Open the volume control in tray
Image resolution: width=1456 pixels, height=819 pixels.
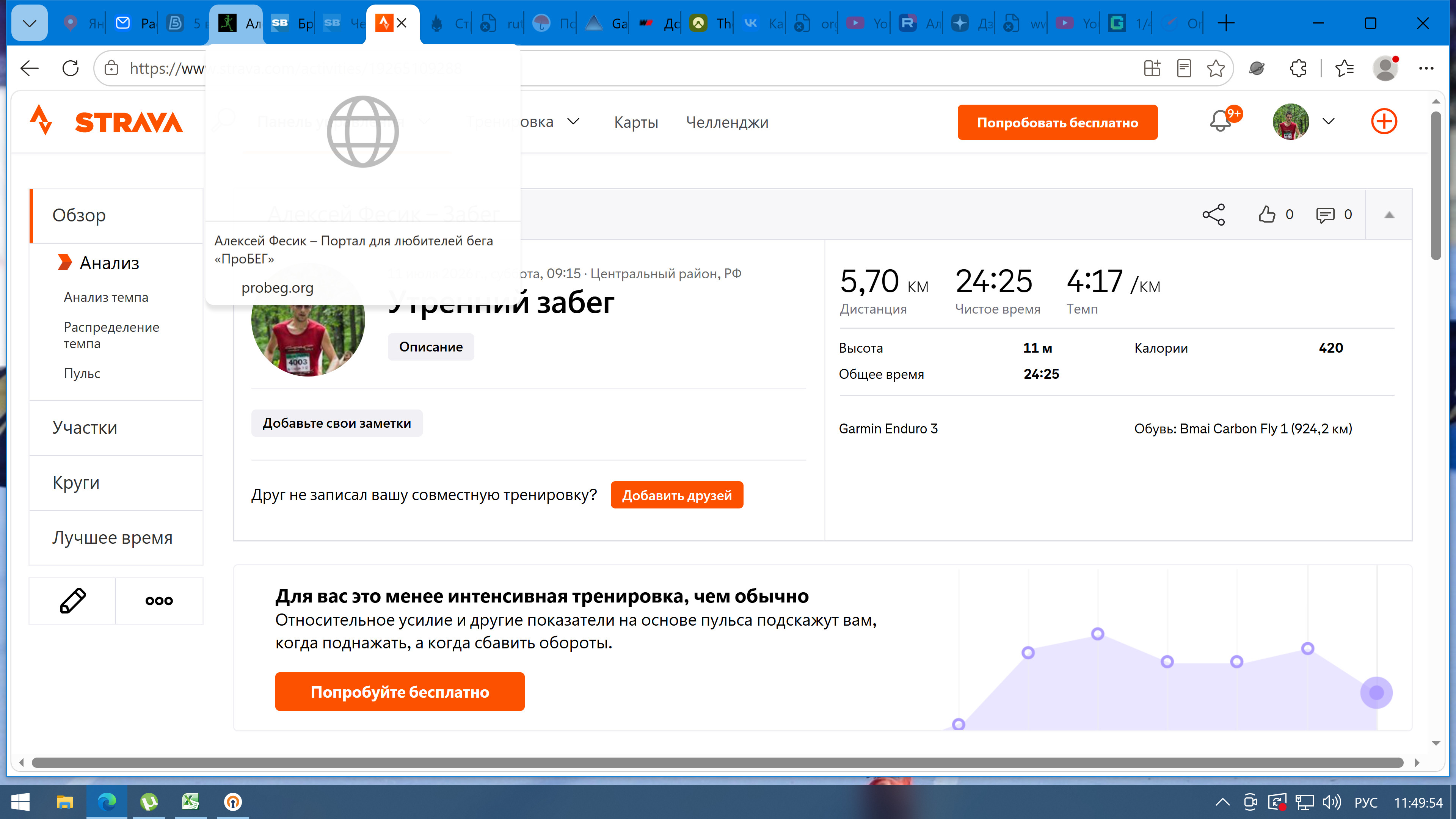1332,802
